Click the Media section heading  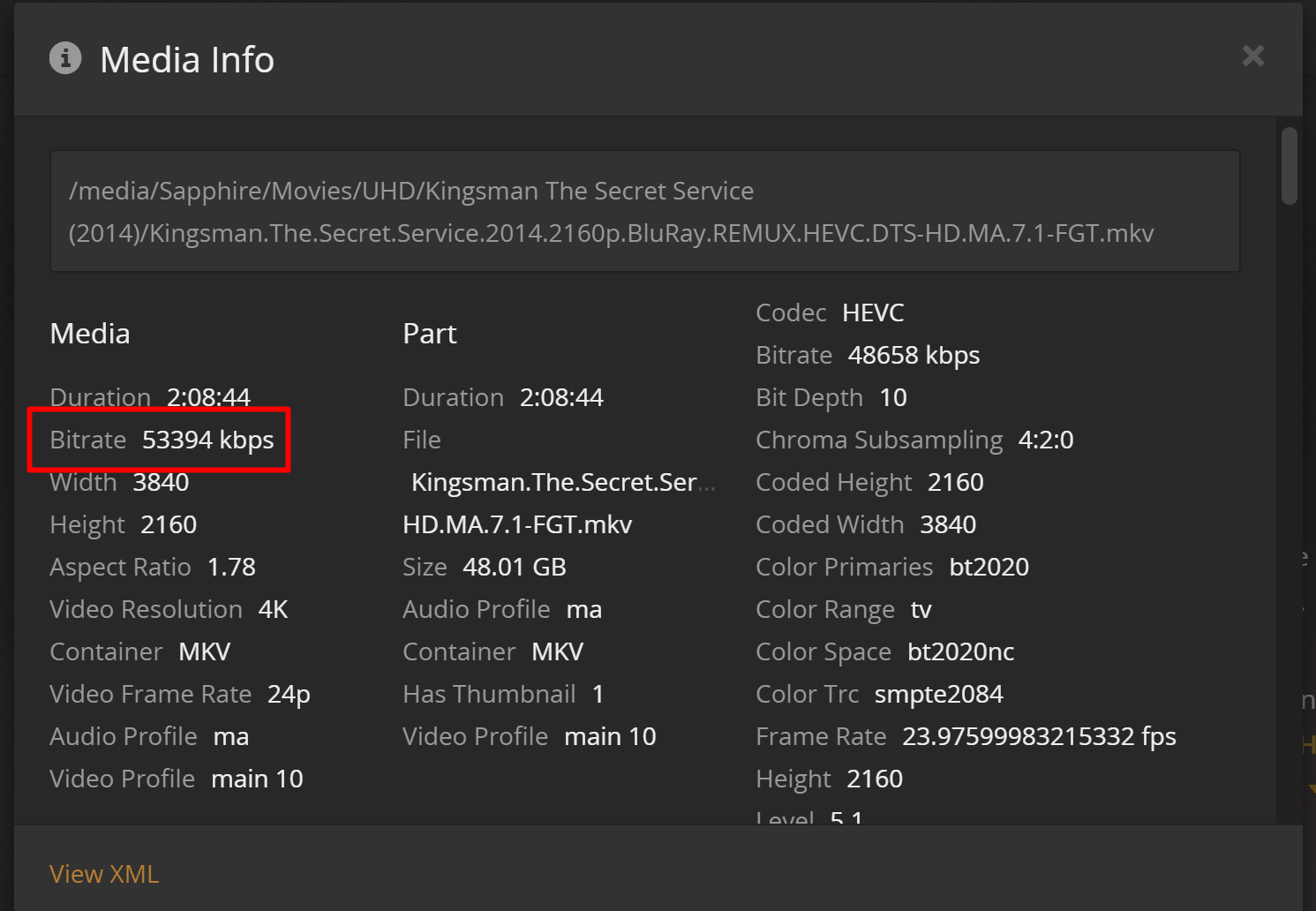[89, 334]
